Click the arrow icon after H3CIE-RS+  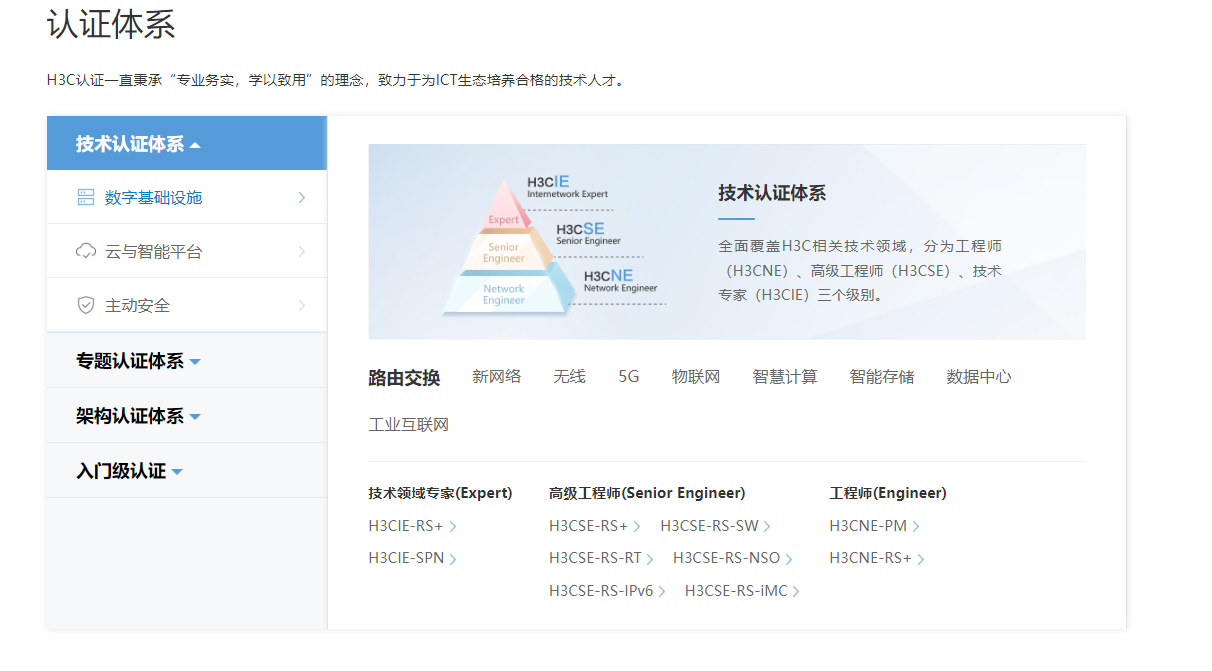tap(453, 527)
